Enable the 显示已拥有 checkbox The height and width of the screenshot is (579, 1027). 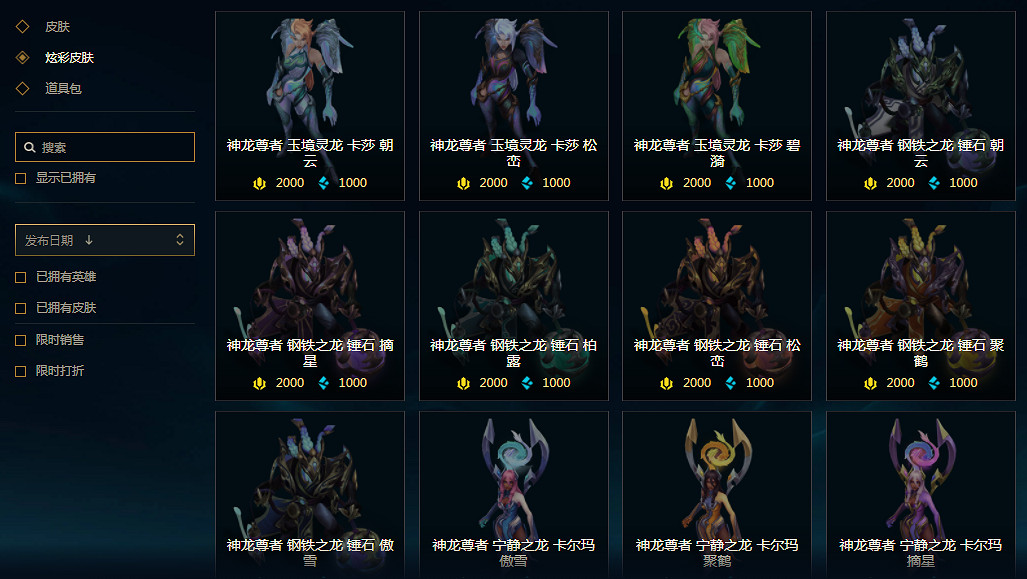(x=20, y=178)
